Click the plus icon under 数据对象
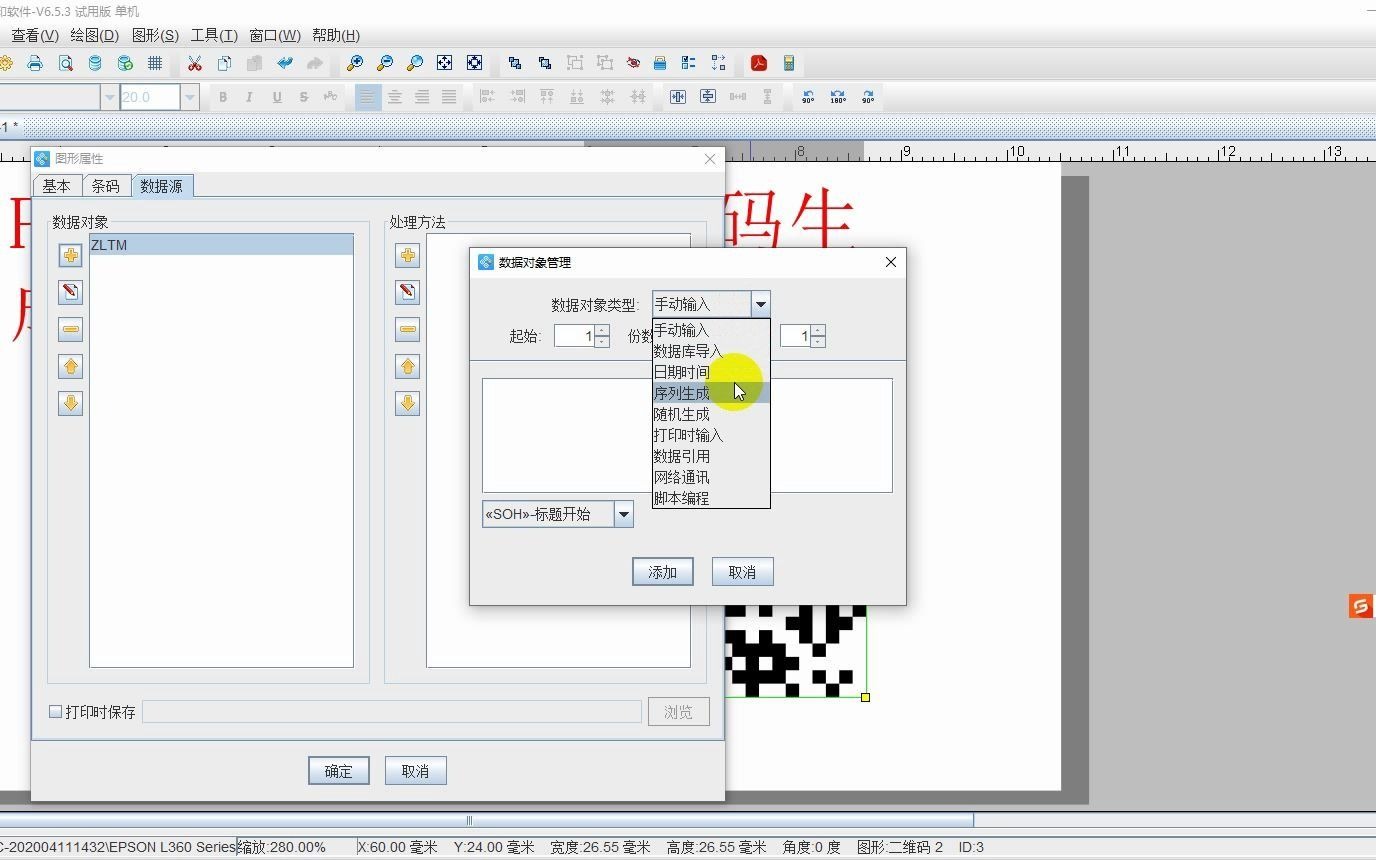 70,256
